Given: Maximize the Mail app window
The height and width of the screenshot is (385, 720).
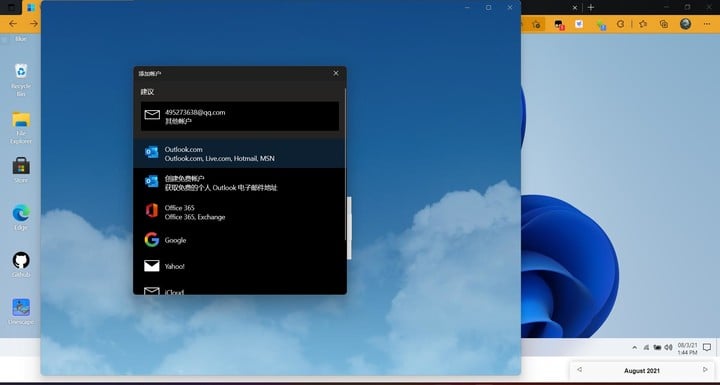Looking at the screenshot, I should point(489,7).
